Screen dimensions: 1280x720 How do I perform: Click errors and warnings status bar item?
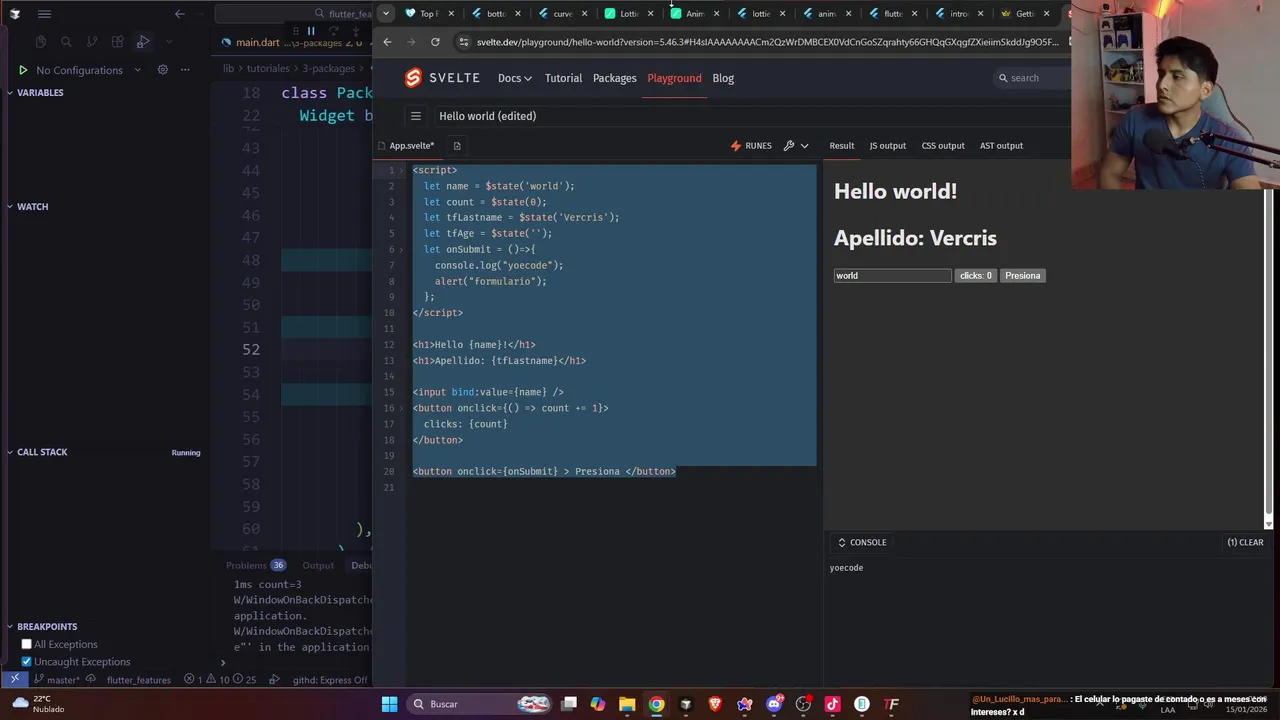[x=220, y=680]
